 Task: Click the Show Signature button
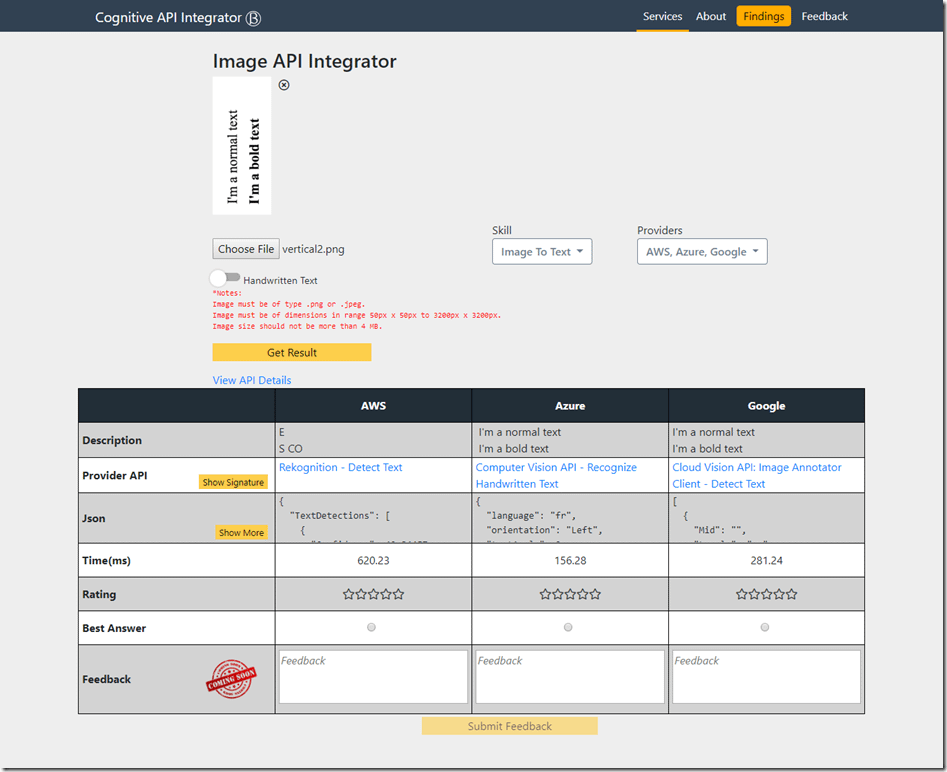coord(233,482)
